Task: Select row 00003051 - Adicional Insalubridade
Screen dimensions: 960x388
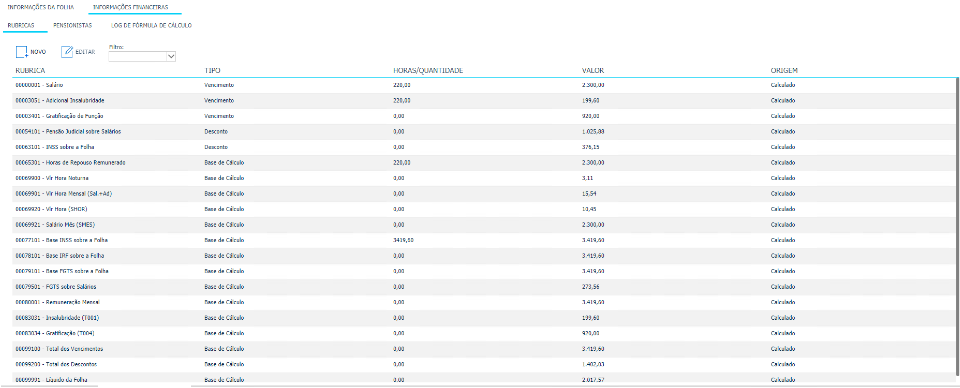Action: [x=484, y=100]
